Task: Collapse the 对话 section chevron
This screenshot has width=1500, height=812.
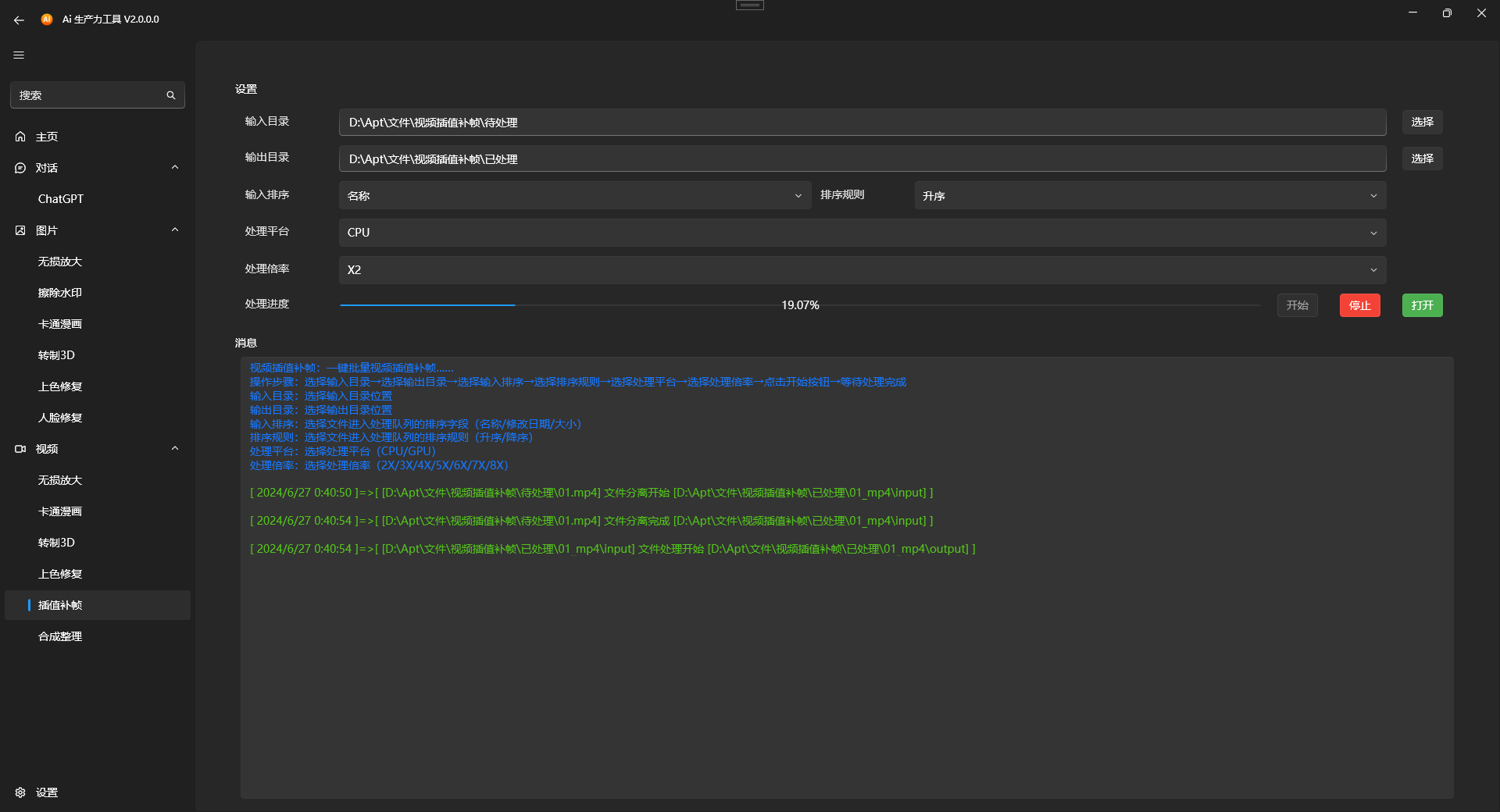Action: (x=175, y=167)
